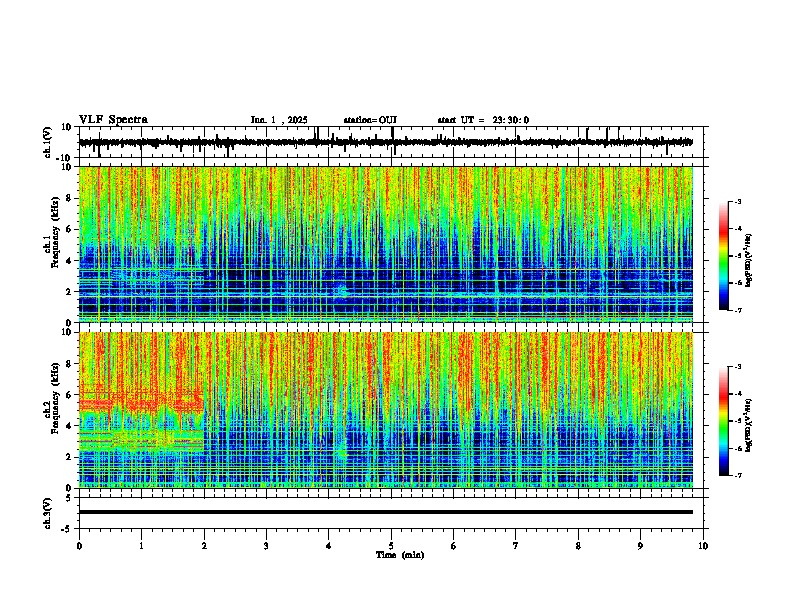Click the "6" kHz tick on ch.2 frequency axis

click(x=71, y=395)
